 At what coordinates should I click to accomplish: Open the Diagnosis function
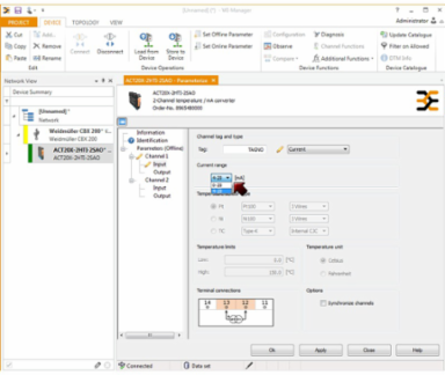point(329,34)
